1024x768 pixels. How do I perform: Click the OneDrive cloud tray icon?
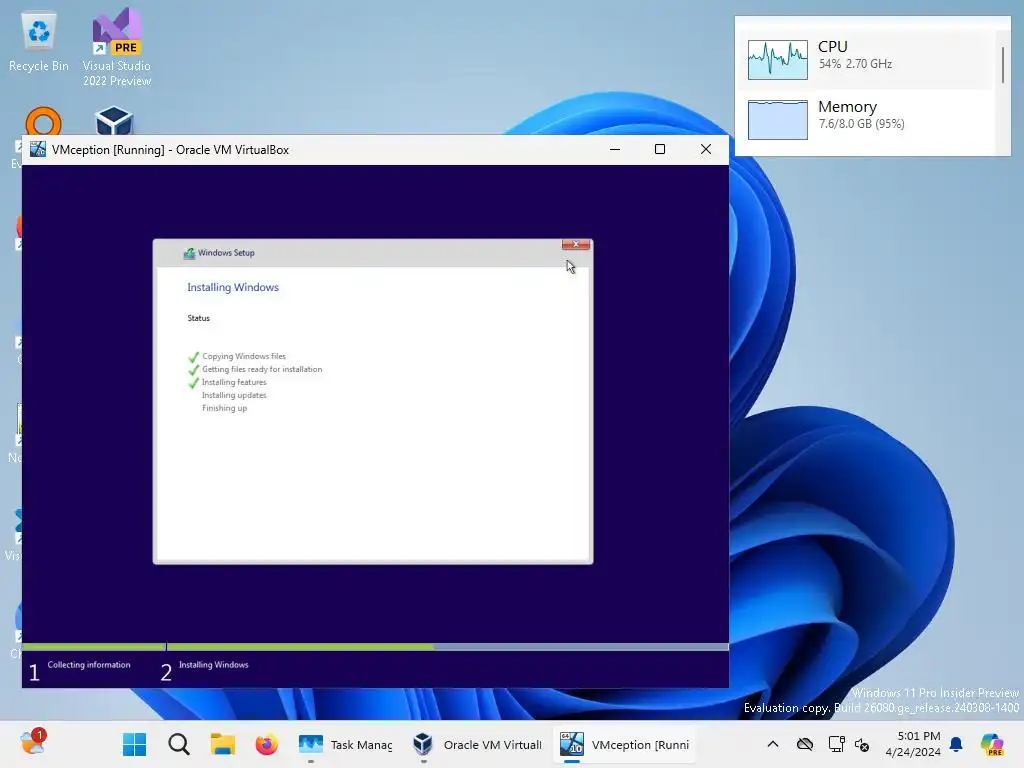[805, 744]
